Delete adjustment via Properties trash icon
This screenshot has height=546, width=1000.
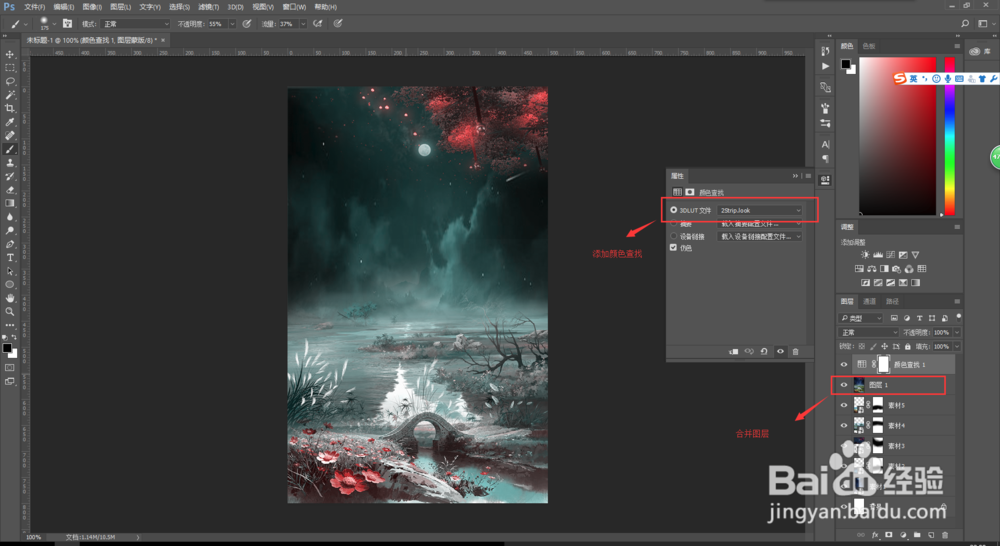click(795, 351)
